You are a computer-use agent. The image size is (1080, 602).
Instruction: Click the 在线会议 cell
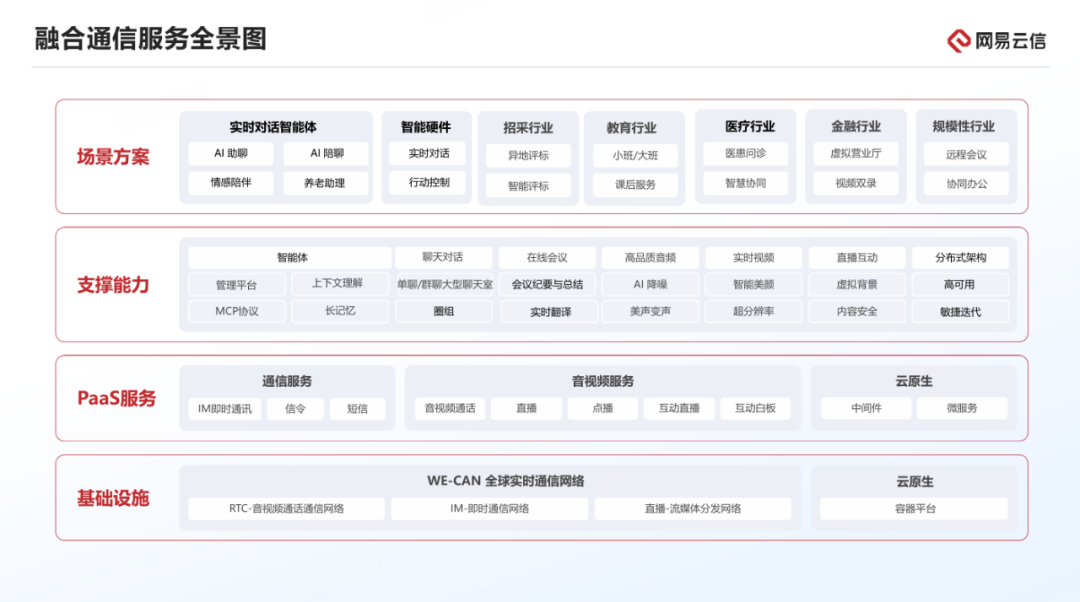pyautogui.click(x=547, y=258)
